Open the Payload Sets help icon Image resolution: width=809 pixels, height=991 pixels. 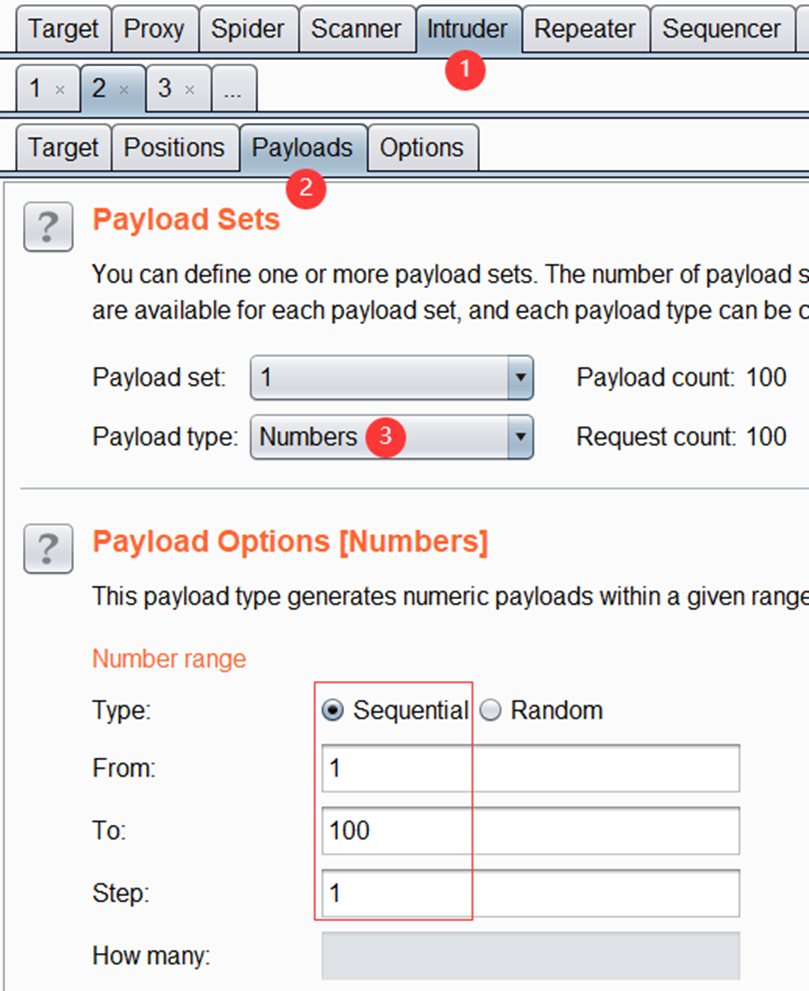point(48,226)
